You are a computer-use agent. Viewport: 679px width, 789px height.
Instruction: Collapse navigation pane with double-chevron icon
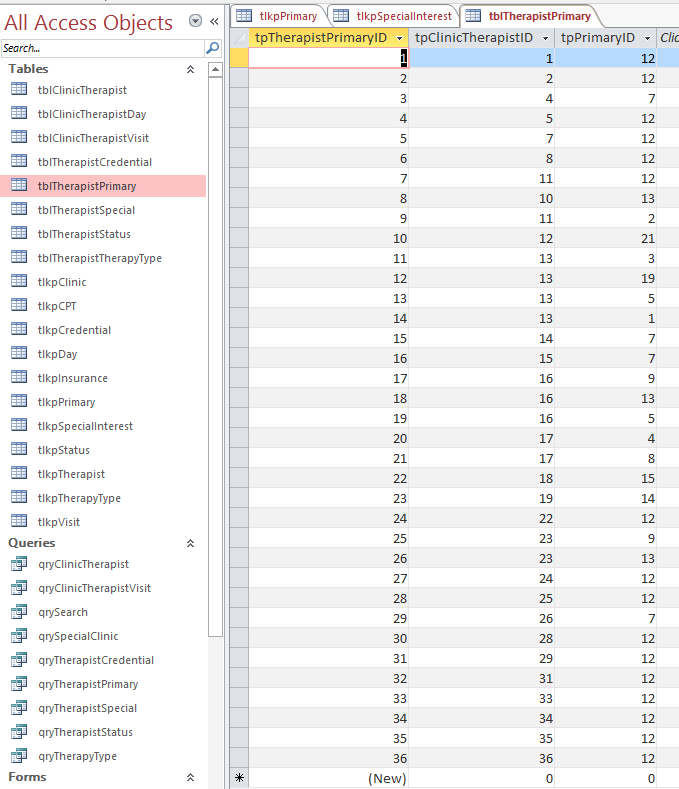pyautogui.click(x=214, y=21)
